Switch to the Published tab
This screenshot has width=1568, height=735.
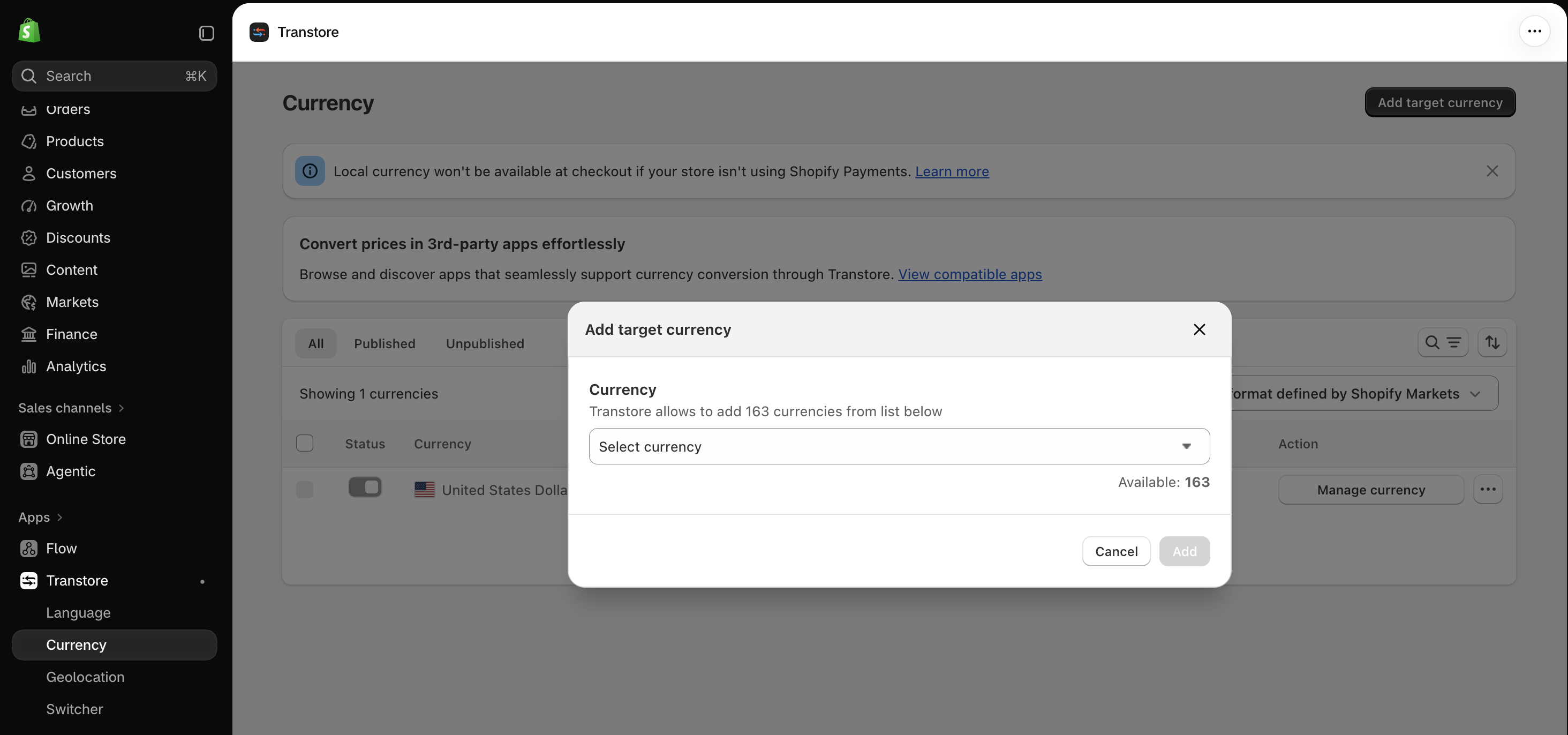(x=385, y=343)
